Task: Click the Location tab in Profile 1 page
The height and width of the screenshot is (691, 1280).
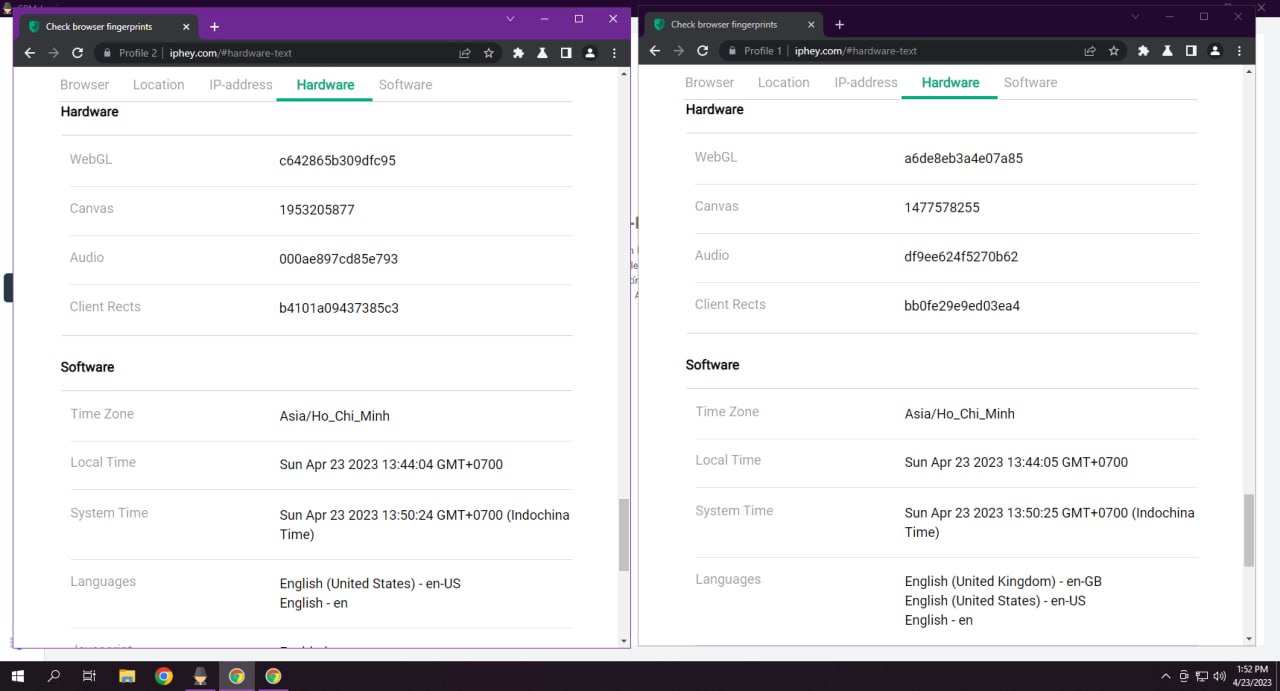Action: 783,83
